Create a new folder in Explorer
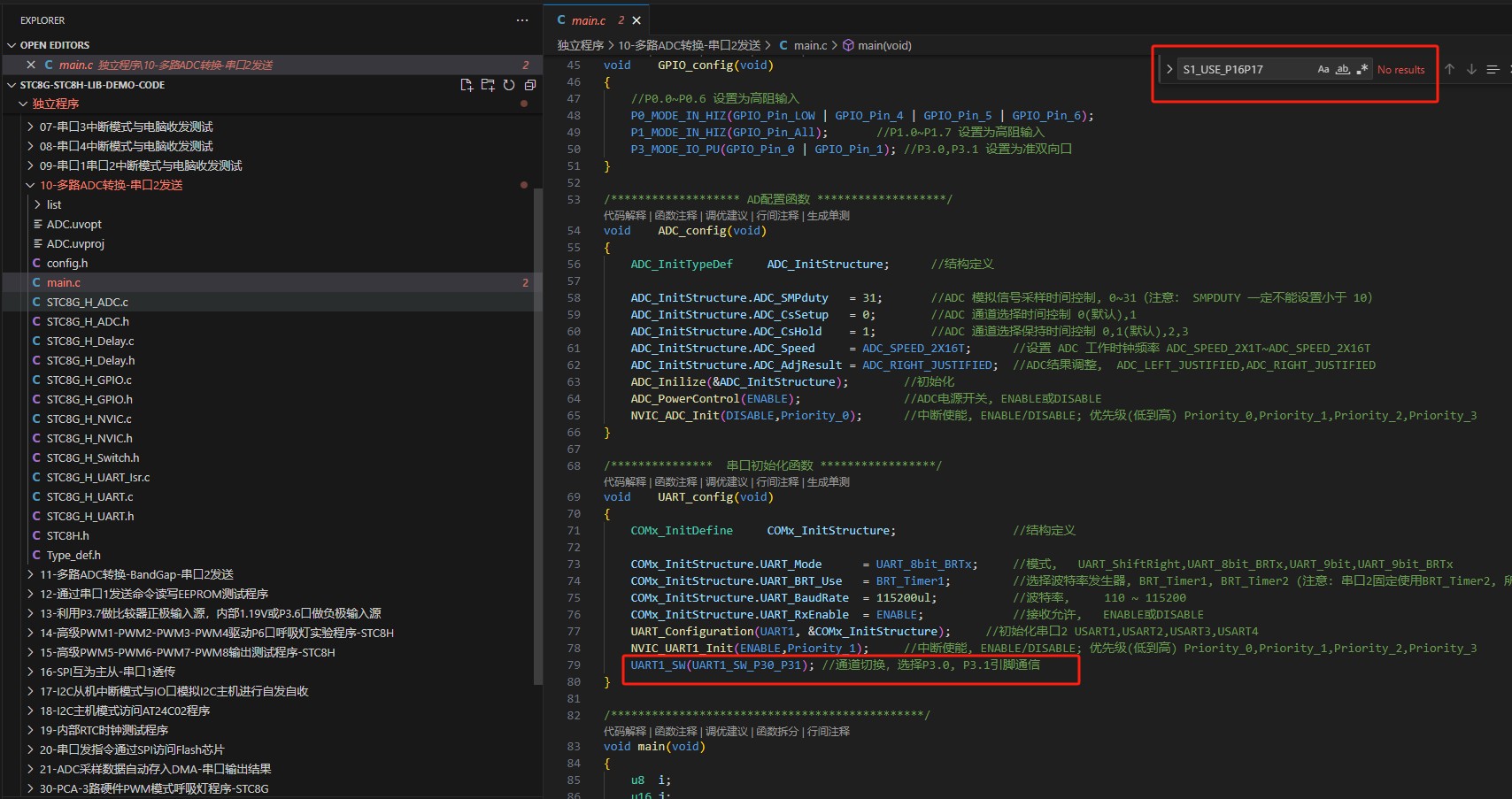 (488, 85)
